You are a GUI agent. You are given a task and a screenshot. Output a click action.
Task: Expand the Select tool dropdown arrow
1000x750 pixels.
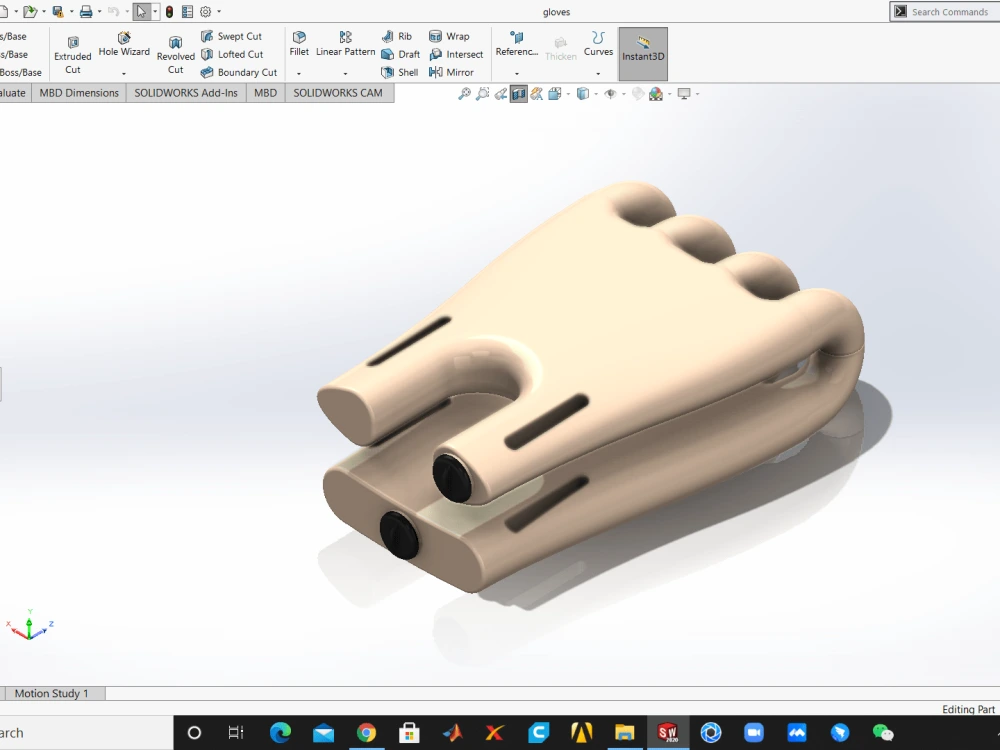point(155,11)
